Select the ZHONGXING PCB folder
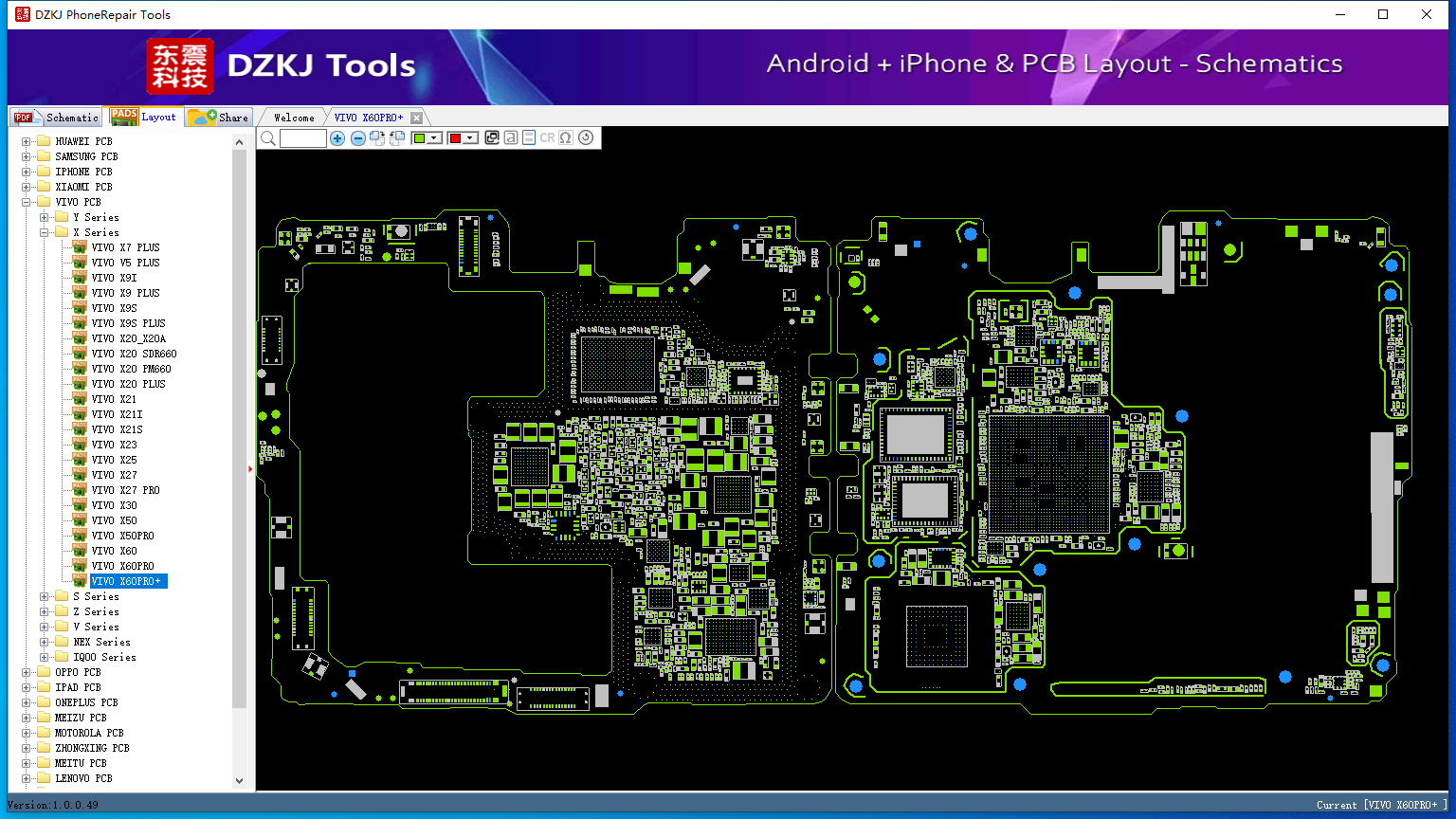 92,748
